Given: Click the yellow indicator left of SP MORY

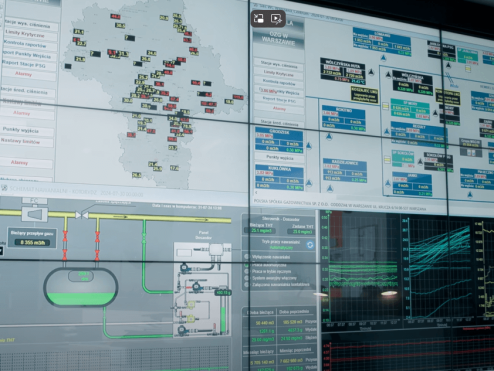Looking at the screenshot, I should (x=385, y=106).
